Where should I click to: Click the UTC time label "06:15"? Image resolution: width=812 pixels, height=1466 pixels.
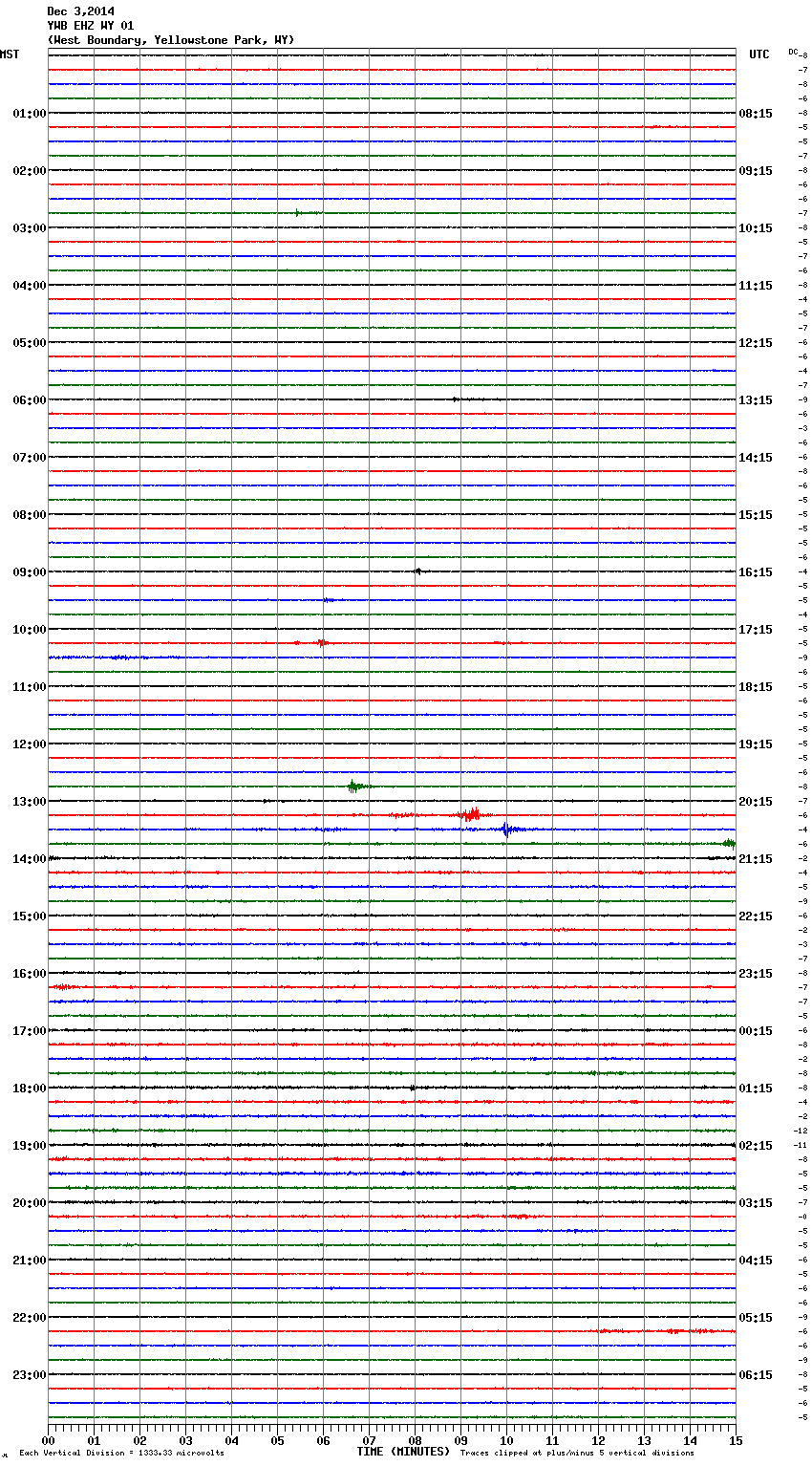(x=756, y=1375)
